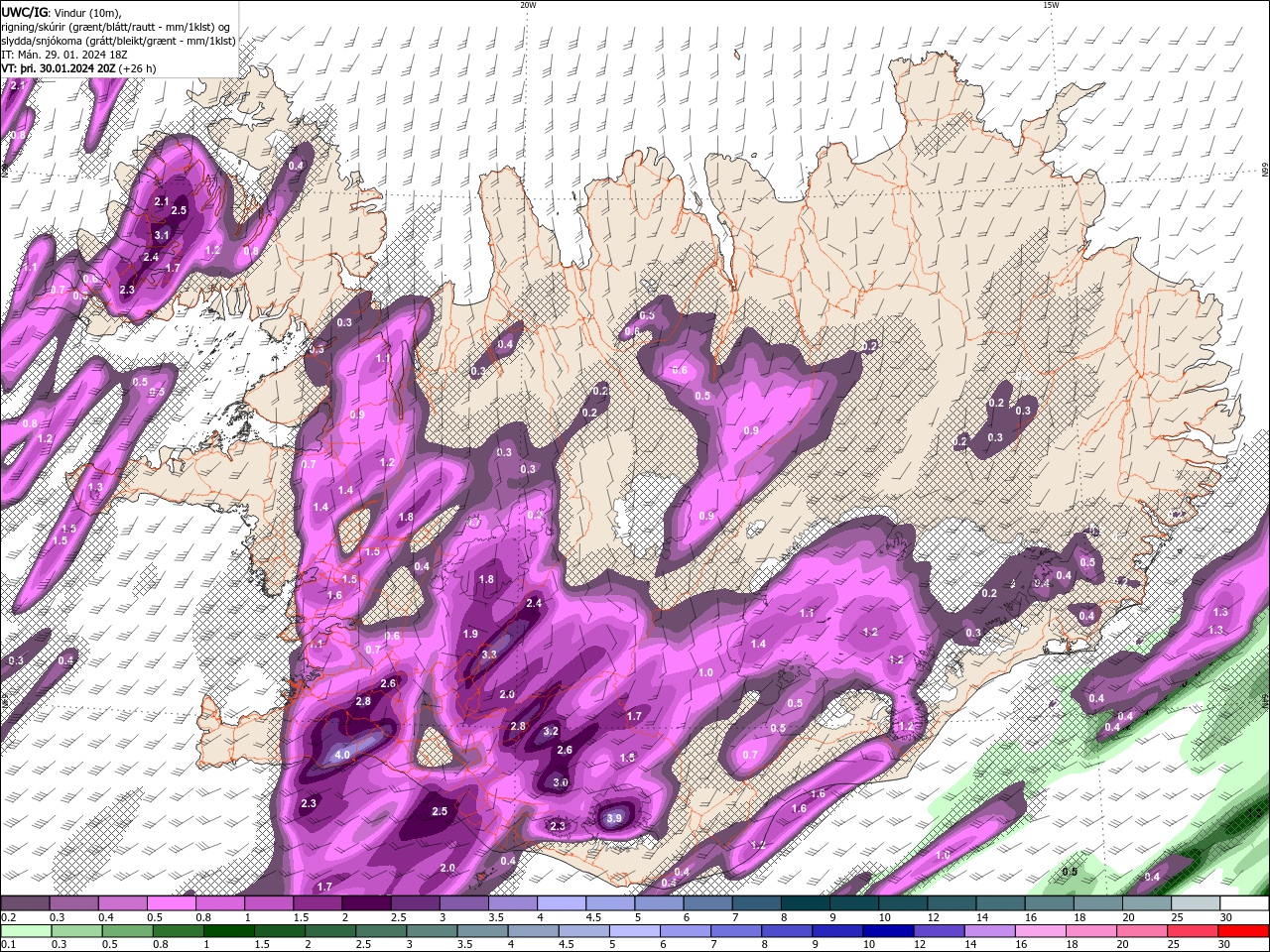
Task: Click the snow legend swatch between 0.3 and 0.4
Action: pyautogui.click(x=73, y=903)
